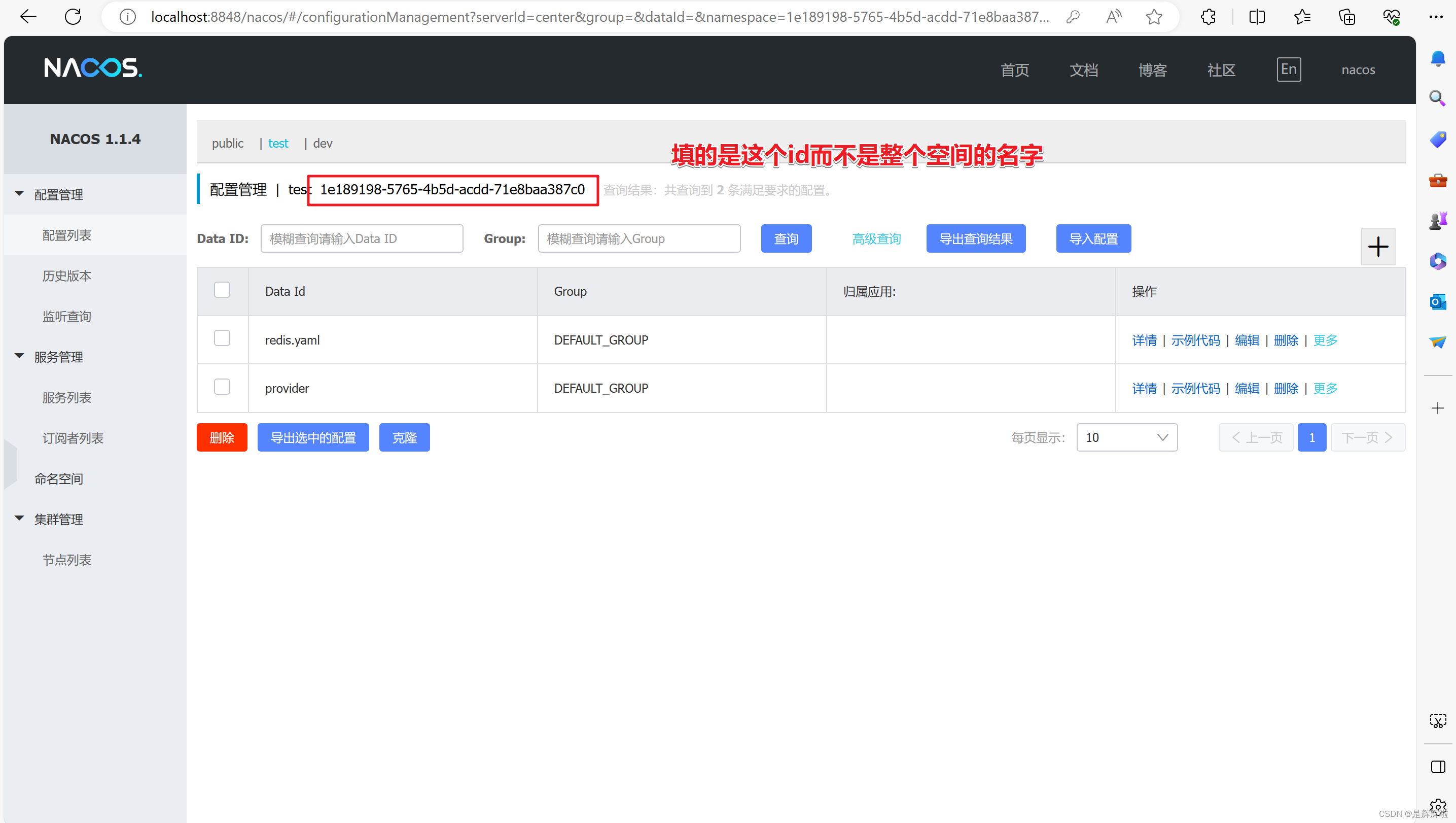Add page to favorites star icon
The height and width of the screenshot is (823, 1456).
tap(1154, 17)
